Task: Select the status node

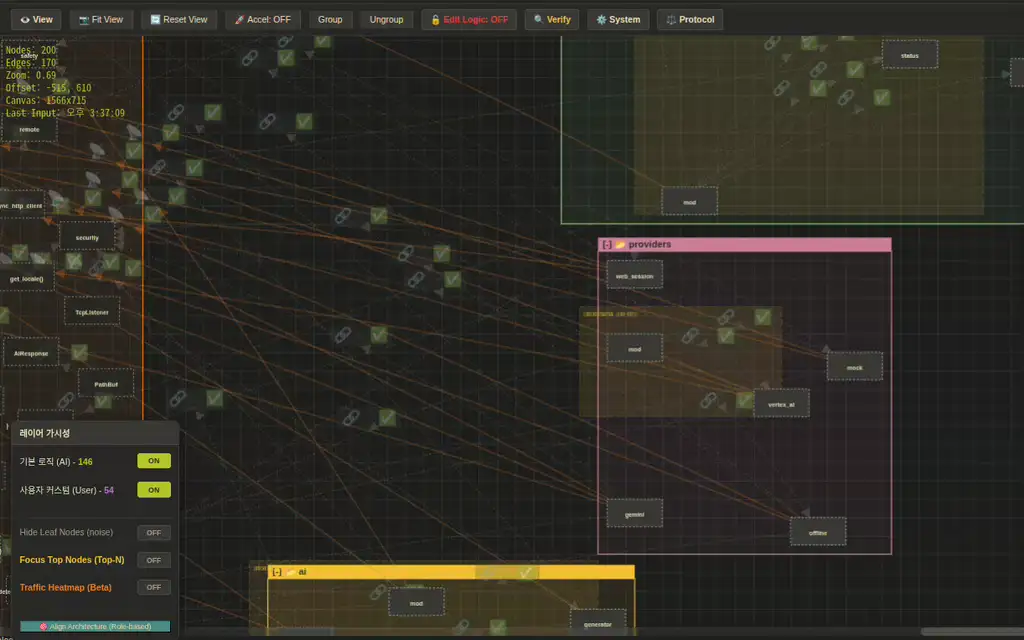Action: (x=910, y=55)
